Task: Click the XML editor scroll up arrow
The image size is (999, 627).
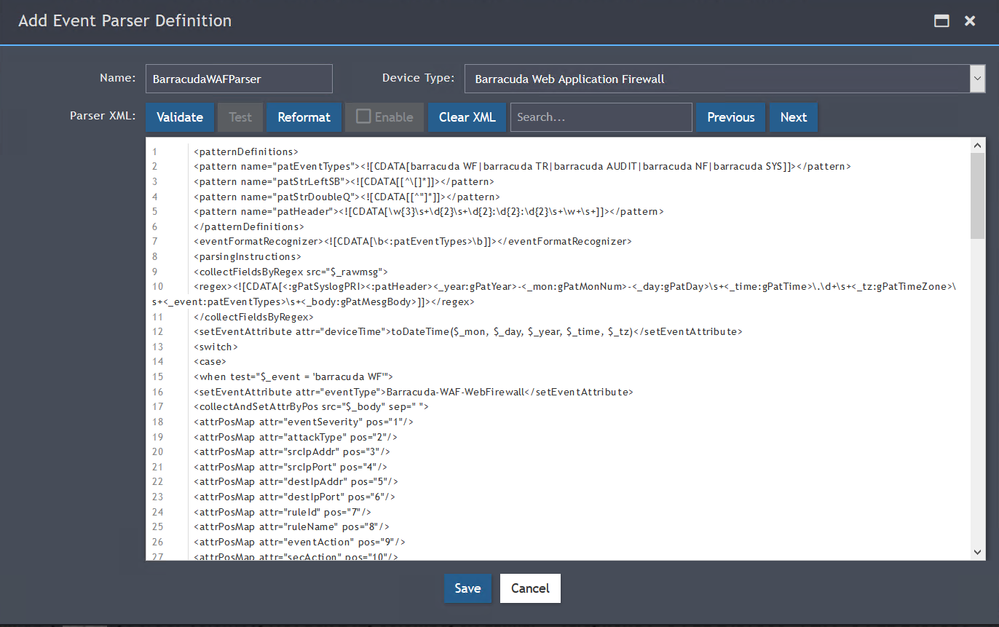Action: pyautogui.click(x=977, y=145)
